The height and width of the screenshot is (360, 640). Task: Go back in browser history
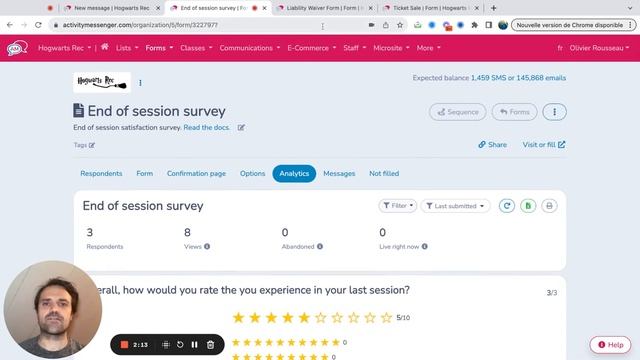pyautogui.click(x=10, y=25)
